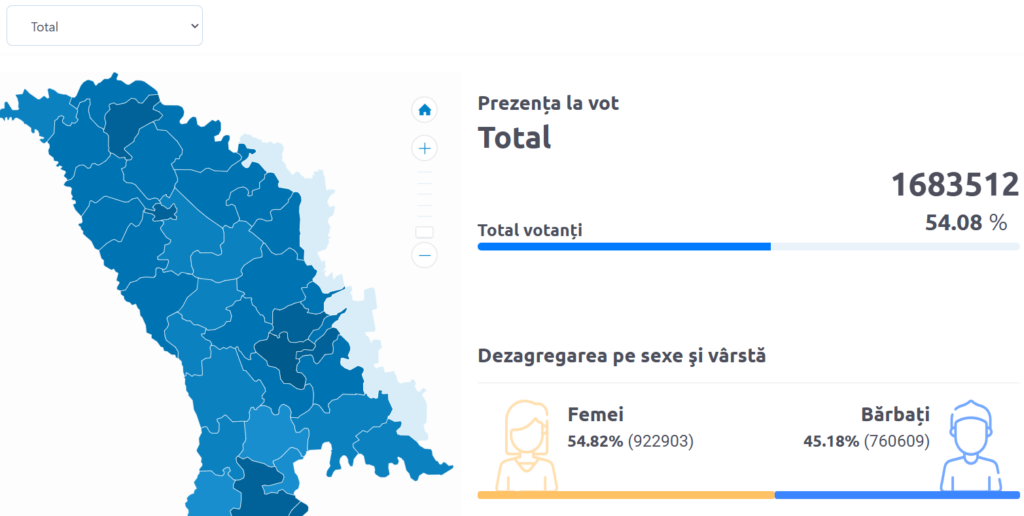Click the small dark district in northwest
The image size is (1024, 516).
point(164,212)
